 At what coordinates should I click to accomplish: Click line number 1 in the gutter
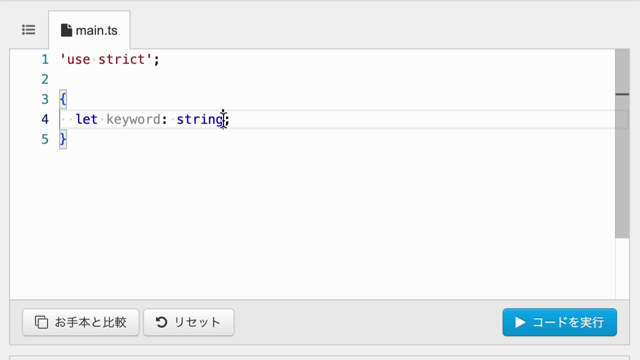[x=45, y=60]
